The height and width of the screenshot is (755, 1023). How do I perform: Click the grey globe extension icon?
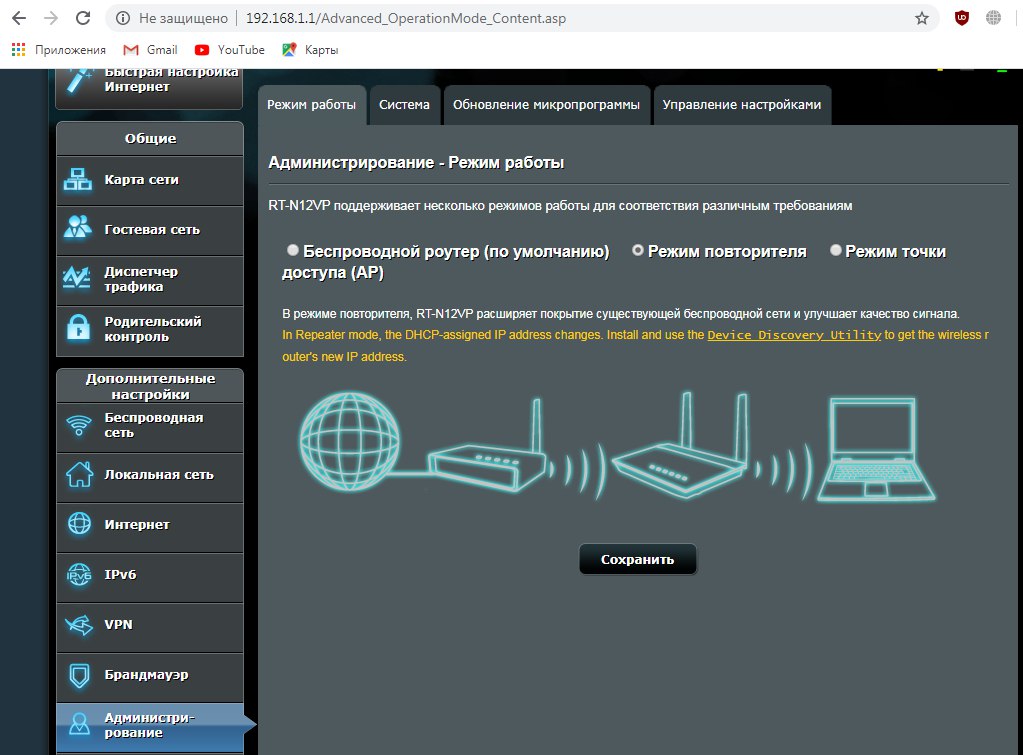(993, 18)
